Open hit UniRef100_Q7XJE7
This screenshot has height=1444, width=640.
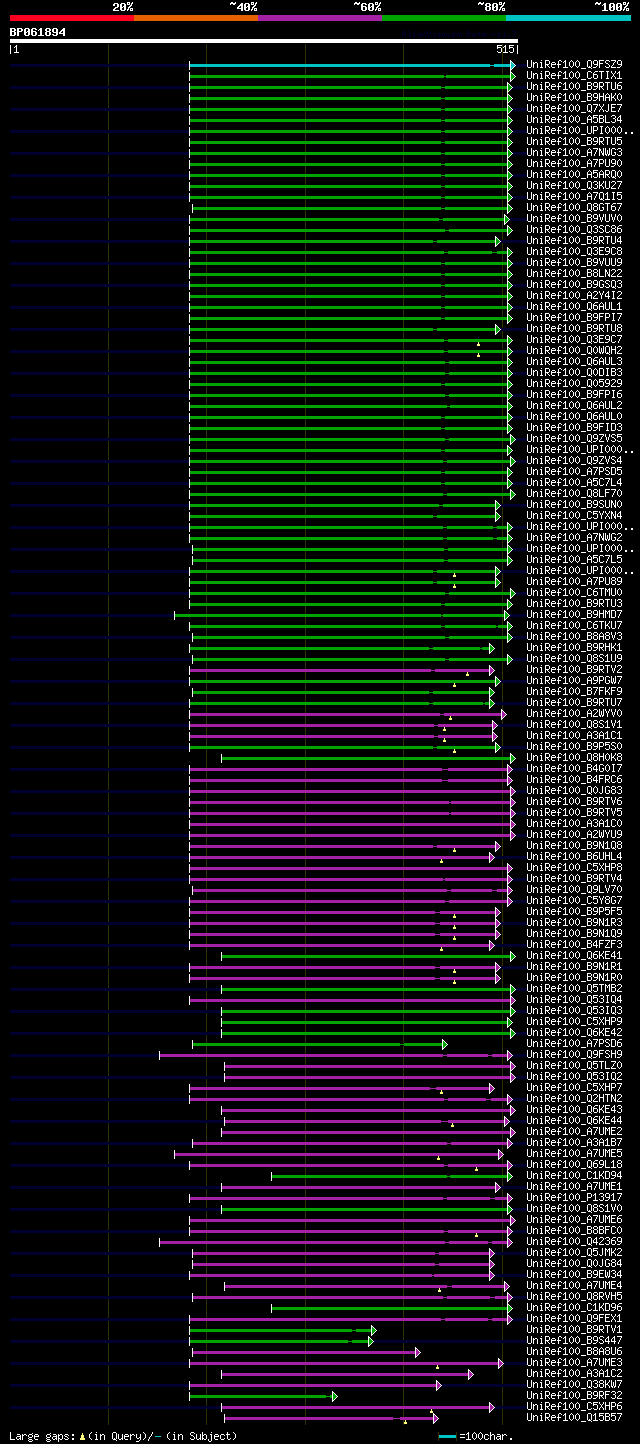574,109
